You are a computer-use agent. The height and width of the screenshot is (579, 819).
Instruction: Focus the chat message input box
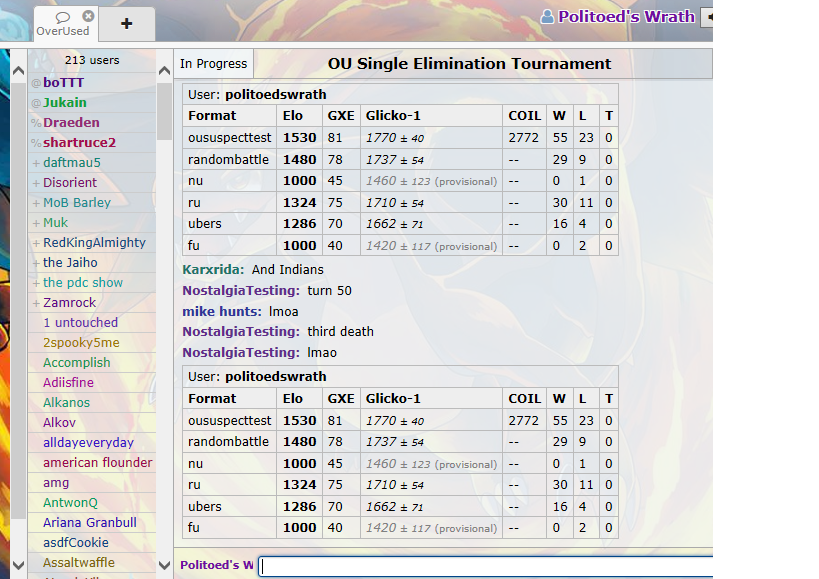(x=485, y=566)
